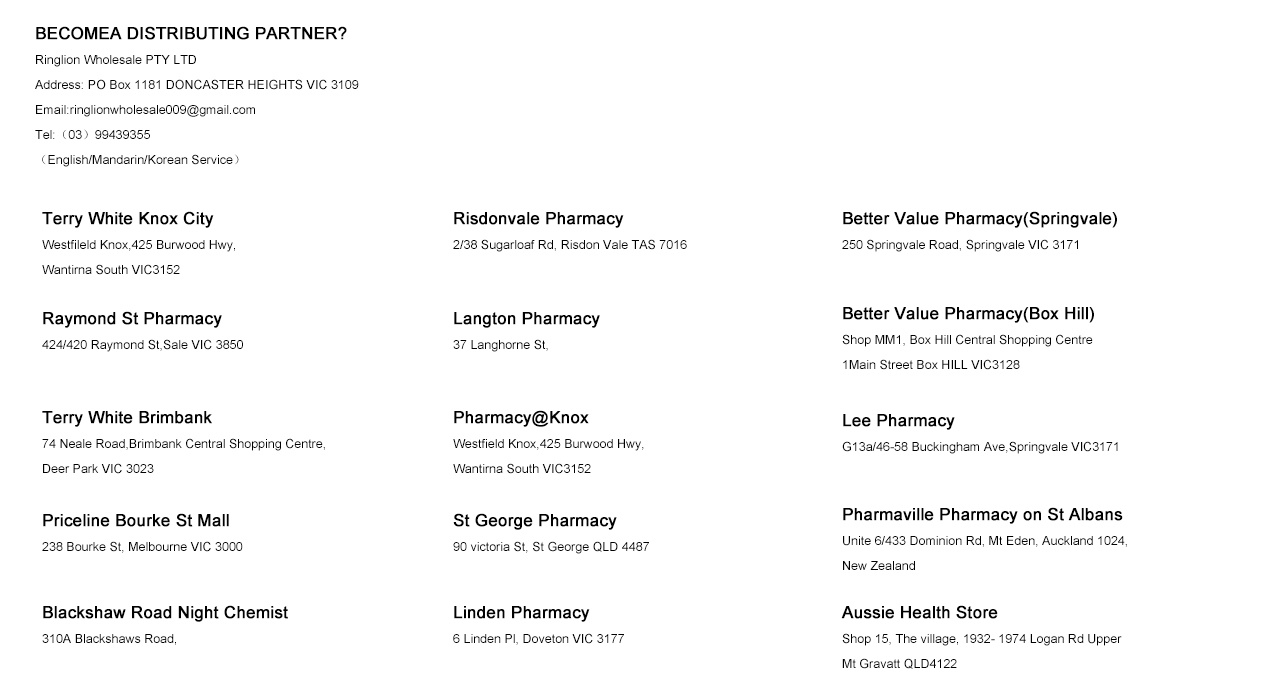Click the 238 Bourke St Melbourne address

[x=142, y=547]
